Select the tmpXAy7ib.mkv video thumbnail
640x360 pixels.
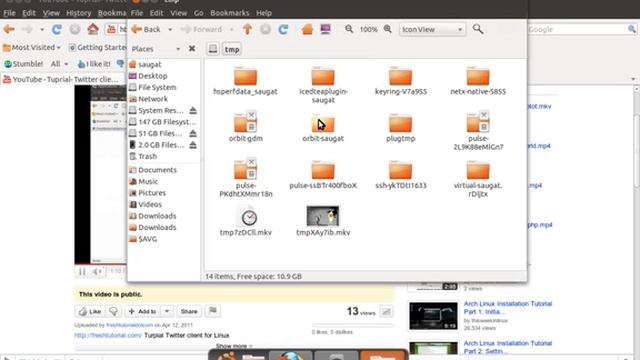[x=323, y=216]
